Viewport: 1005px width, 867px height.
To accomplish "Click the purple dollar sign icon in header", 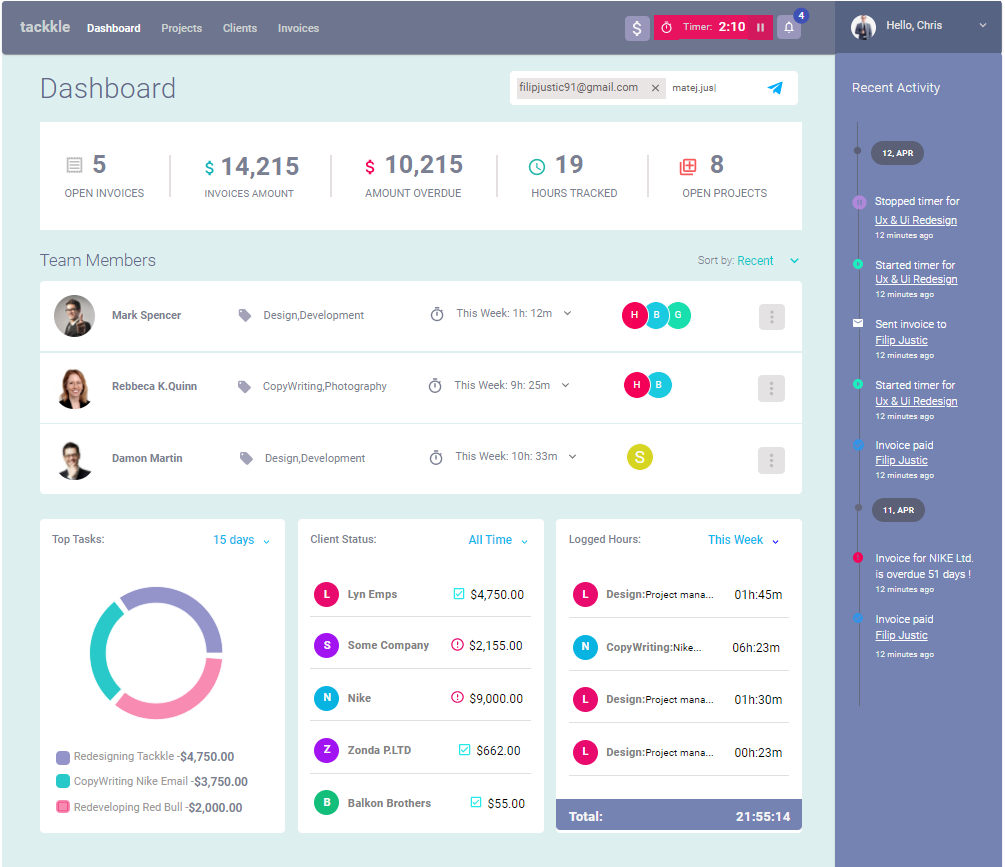I will (x=636, y=28).
